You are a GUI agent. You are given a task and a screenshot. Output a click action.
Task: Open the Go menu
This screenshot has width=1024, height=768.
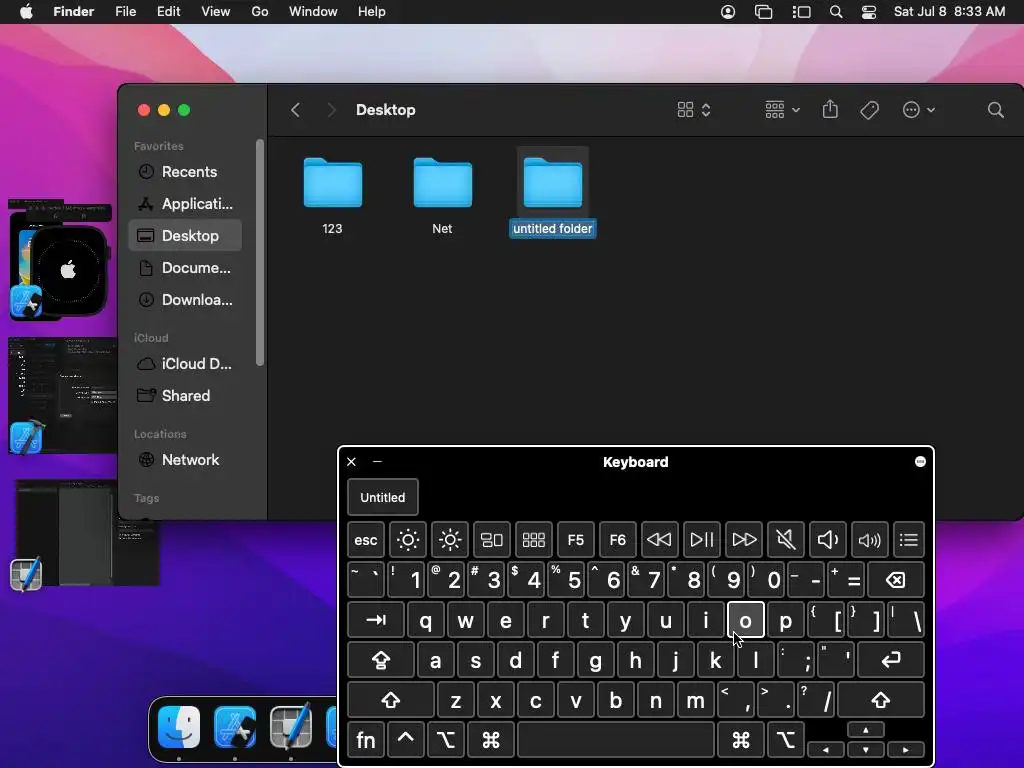(260, 12)
